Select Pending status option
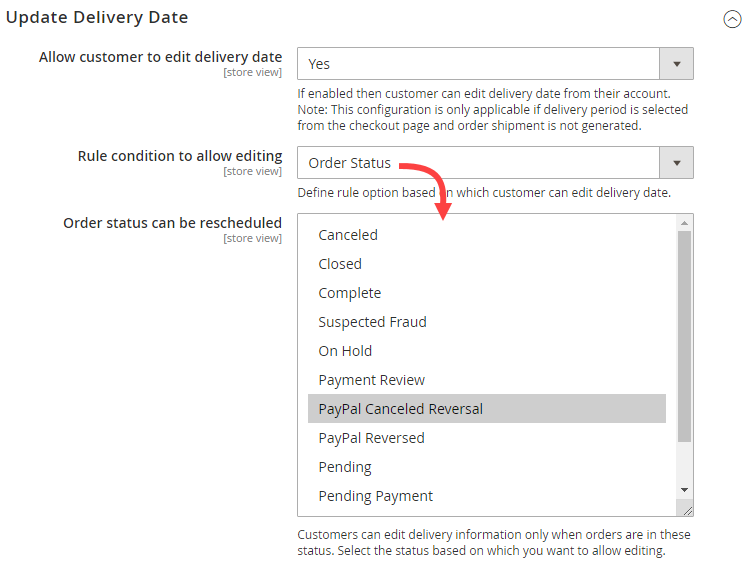Screen dimensions: 747x563 click(345, 467)
